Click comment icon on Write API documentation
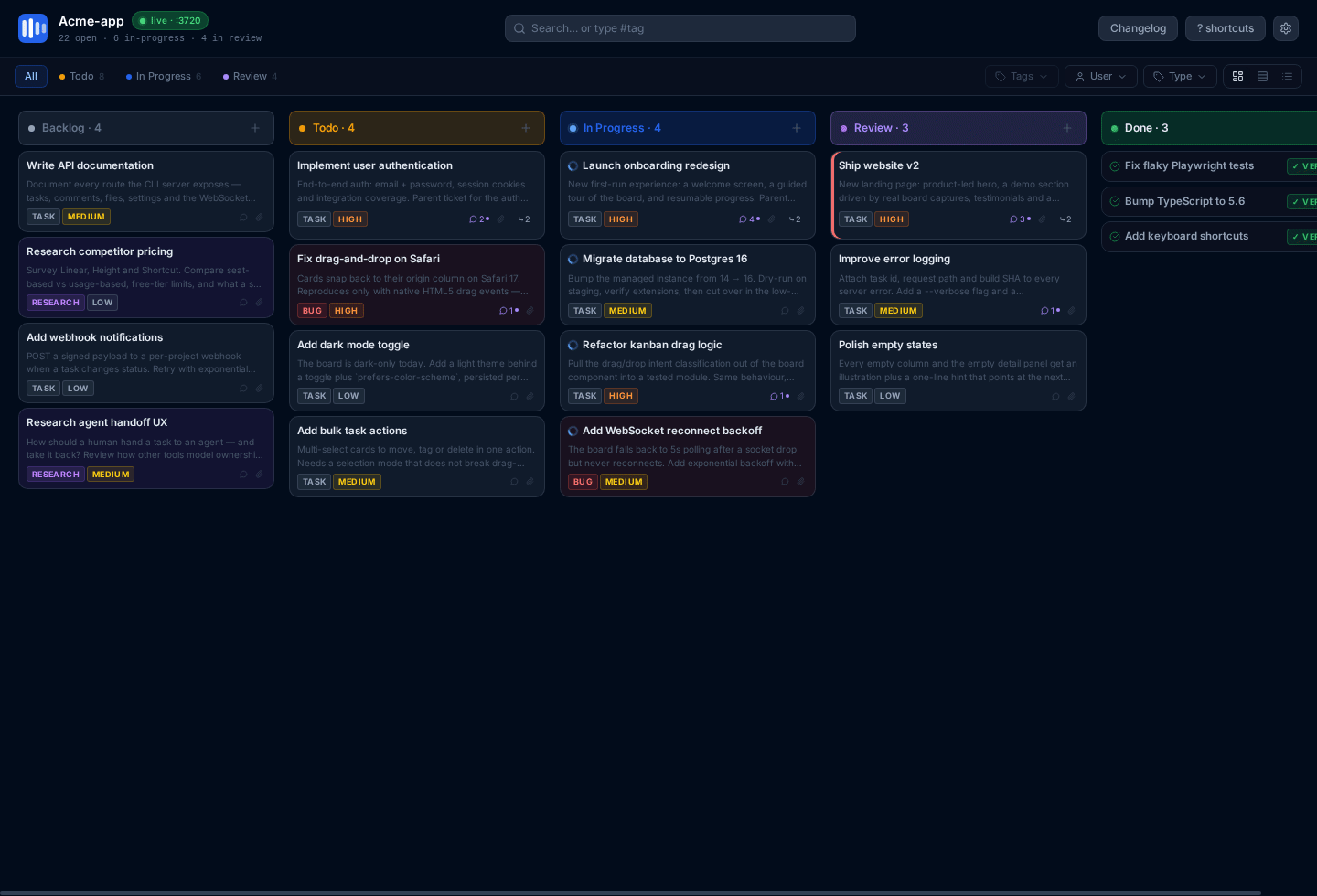Screen dimensions: 1317x896 (x=243, y=218)
